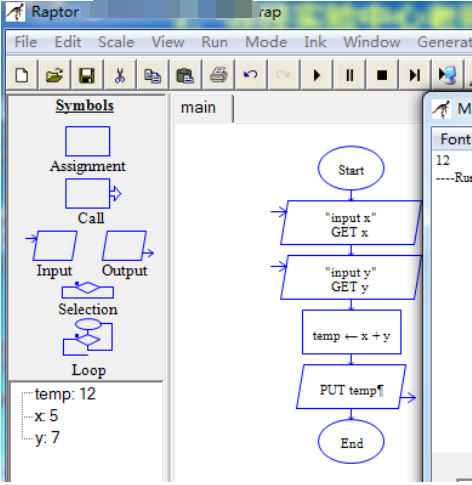Pause the flowchart execution
The width and height of the screenshot is (472, 485).
[x=349, y=75]
